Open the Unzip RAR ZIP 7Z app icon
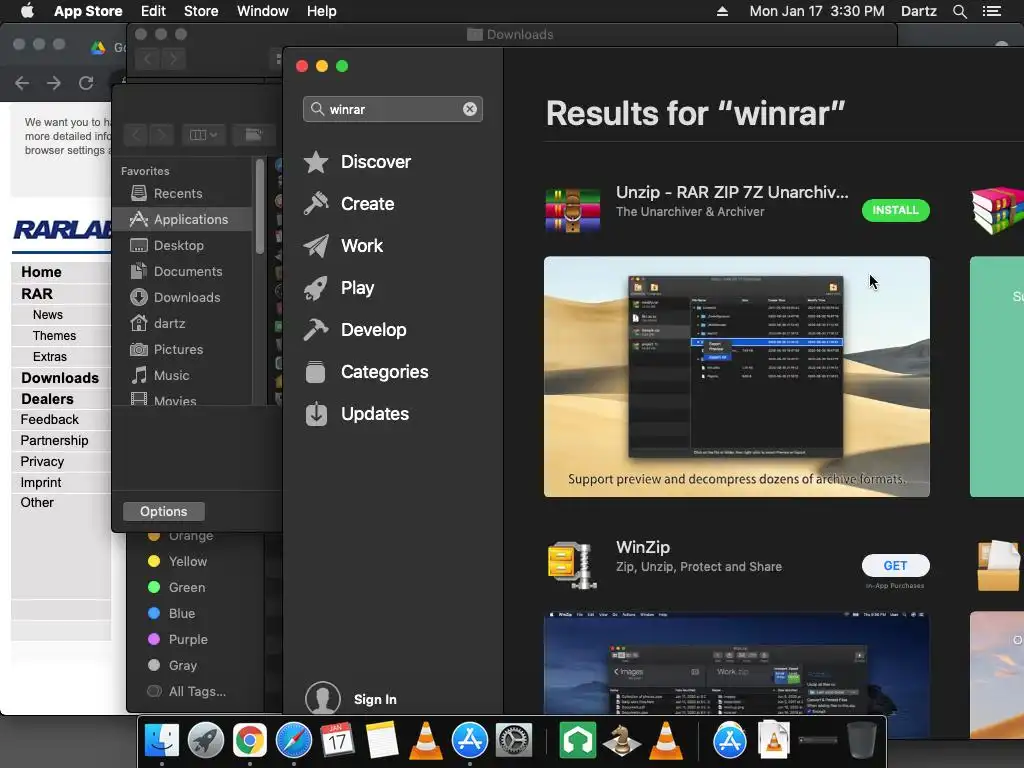 [x=573, y=210]
